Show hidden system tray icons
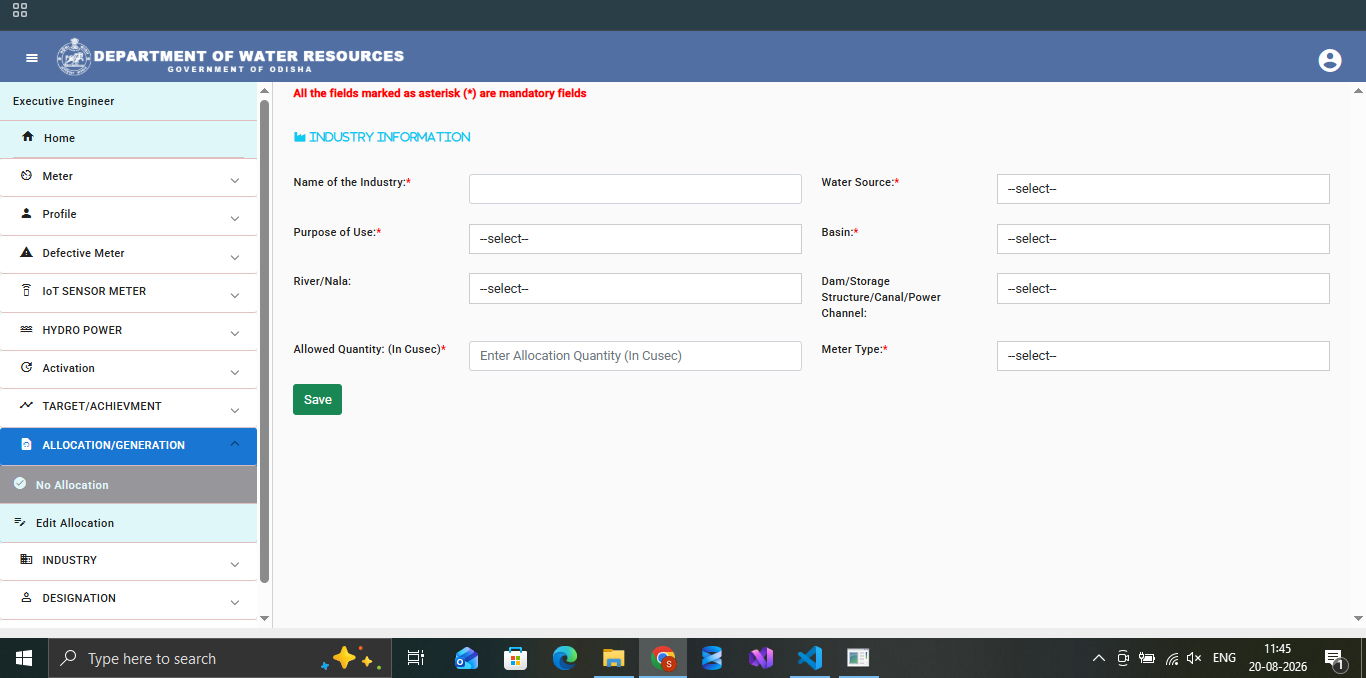The height and width of the screenshot is (678, 1366). click(1098, 658)
